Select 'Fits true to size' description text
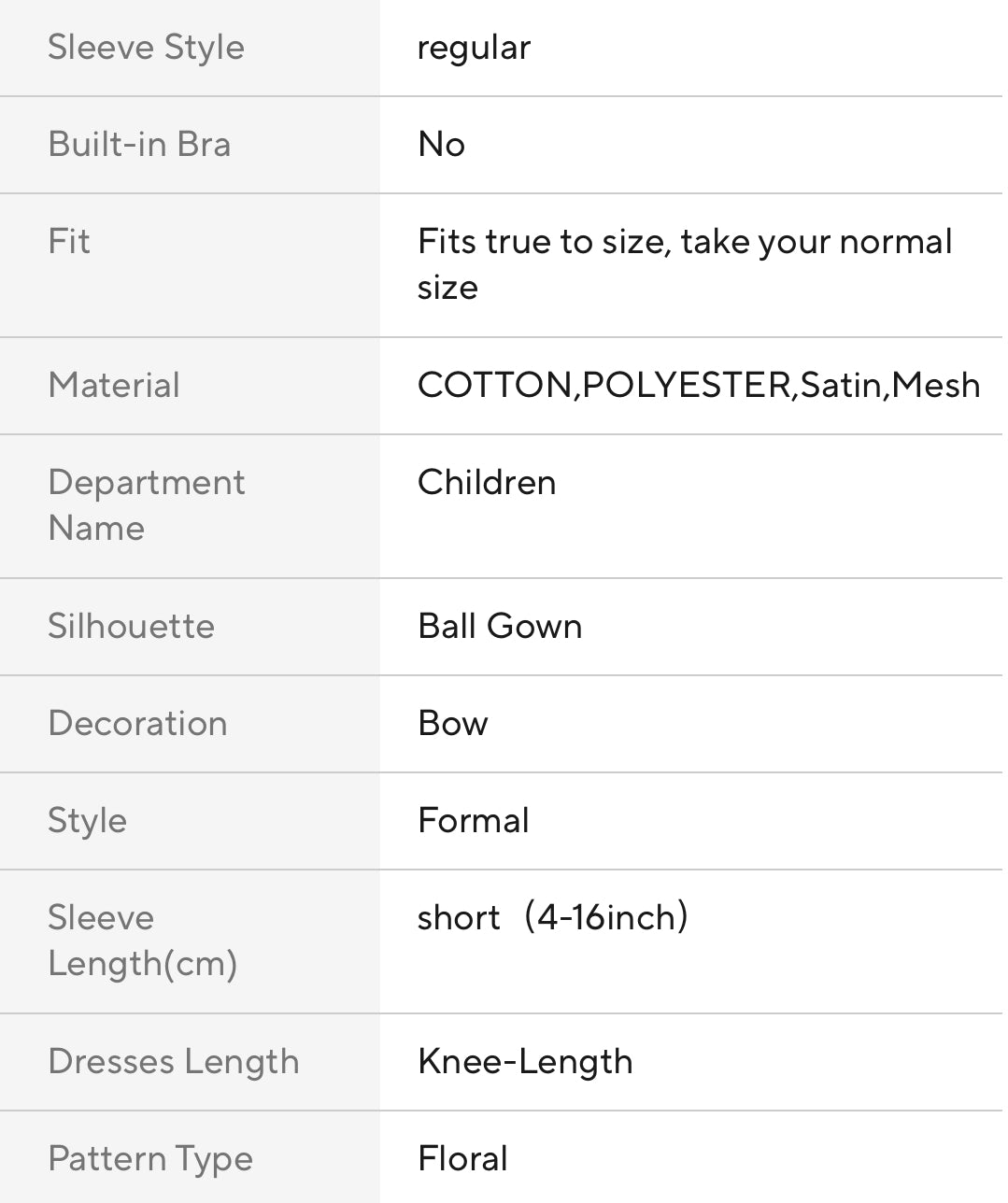This screenshot has width=1008, height=1203. pos(684,264)
